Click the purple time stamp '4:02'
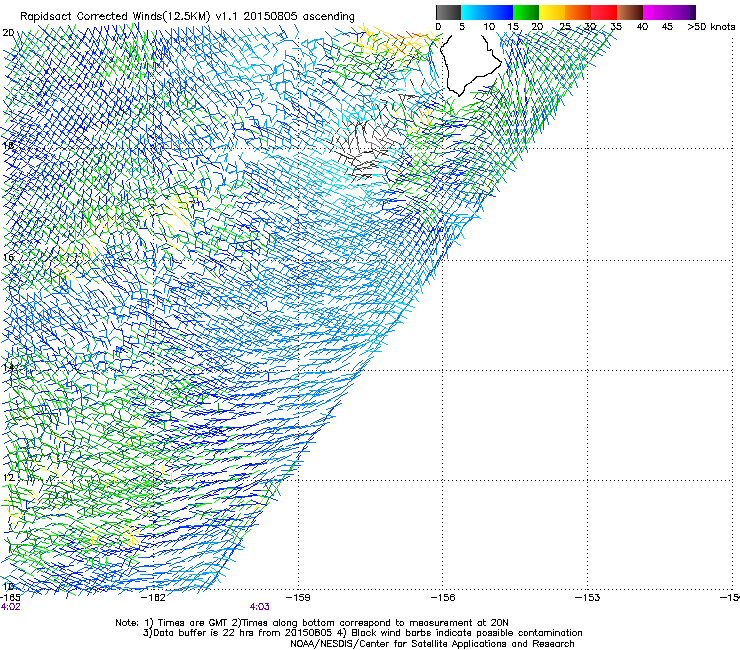This screenshot has width=740, height=650. (x=11, y=607)
